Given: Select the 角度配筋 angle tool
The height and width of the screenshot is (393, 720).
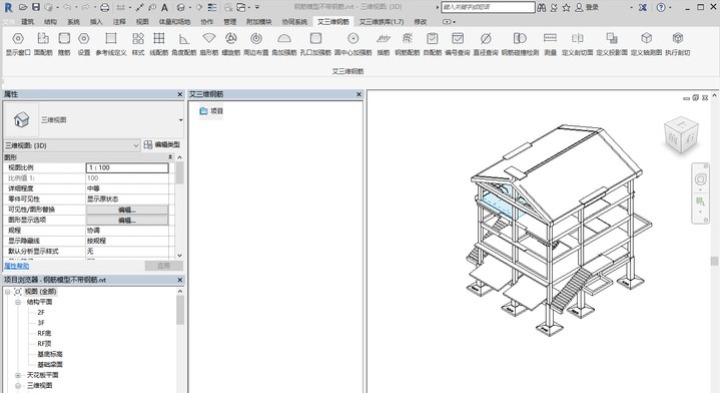Looking at the screenshot, I should (x=184, y=44).
